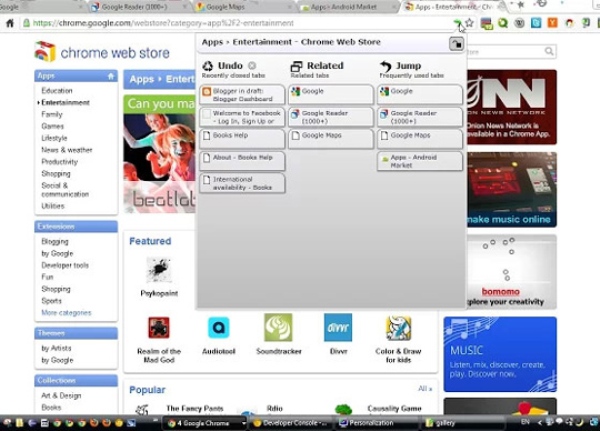Open the Realm of the Mad God app
This screenshot has width=600, height=431.
[x=158, y=328]
